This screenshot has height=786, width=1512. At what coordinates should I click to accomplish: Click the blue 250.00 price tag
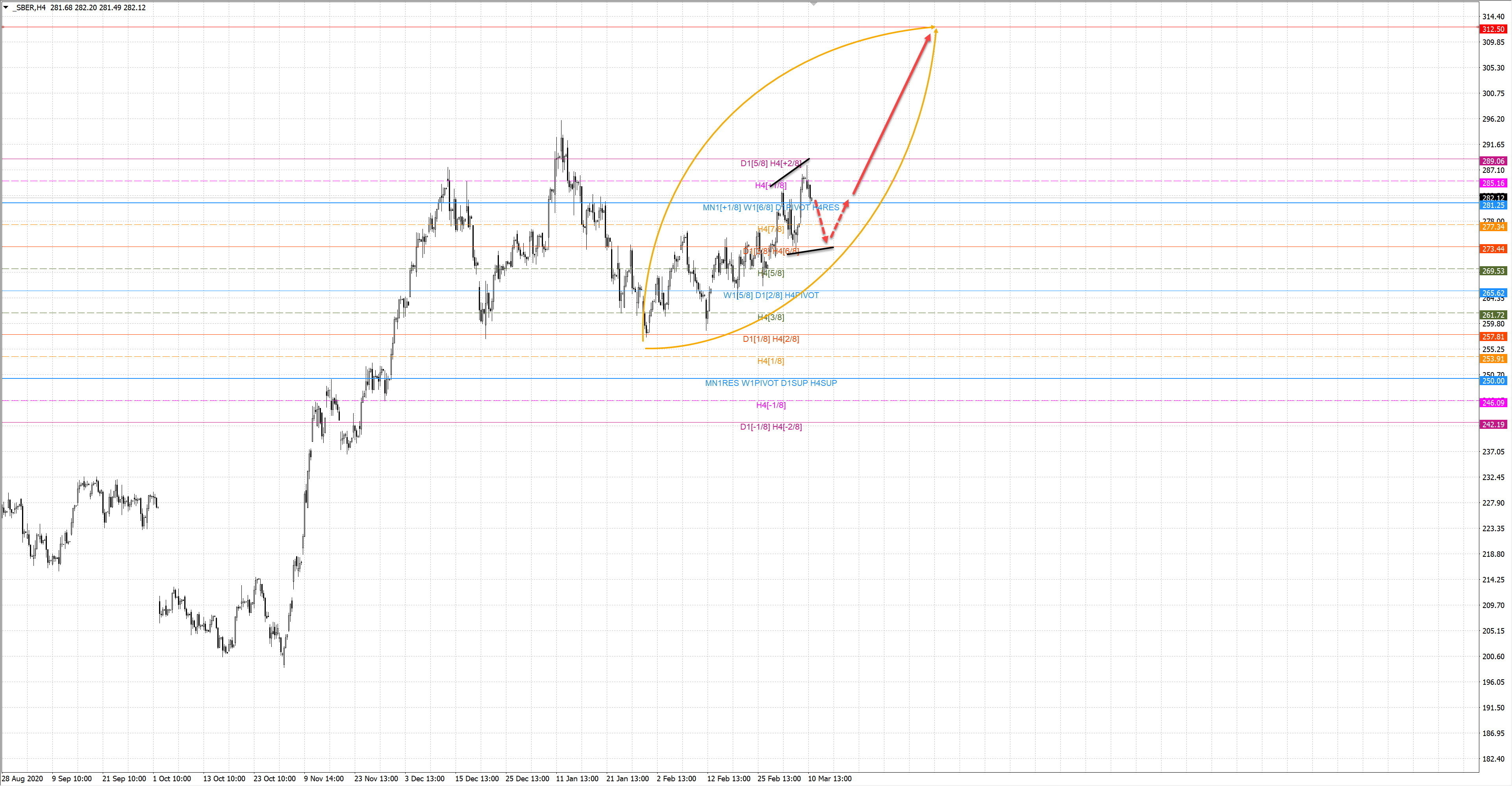click(1493, 381)
